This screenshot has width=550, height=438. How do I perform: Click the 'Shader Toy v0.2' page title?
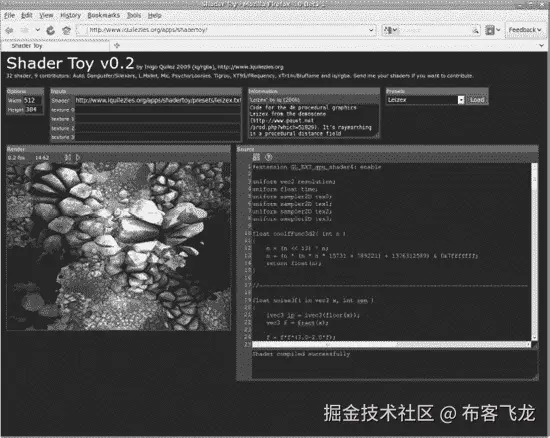[x=71, y=63]
